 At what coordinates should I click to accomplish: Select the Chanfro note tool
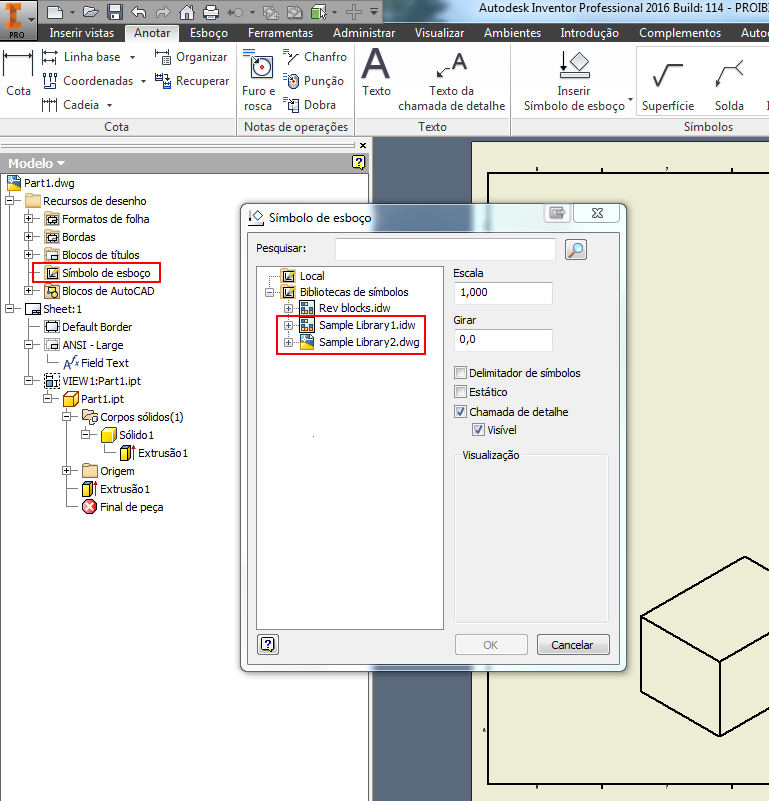315,57
